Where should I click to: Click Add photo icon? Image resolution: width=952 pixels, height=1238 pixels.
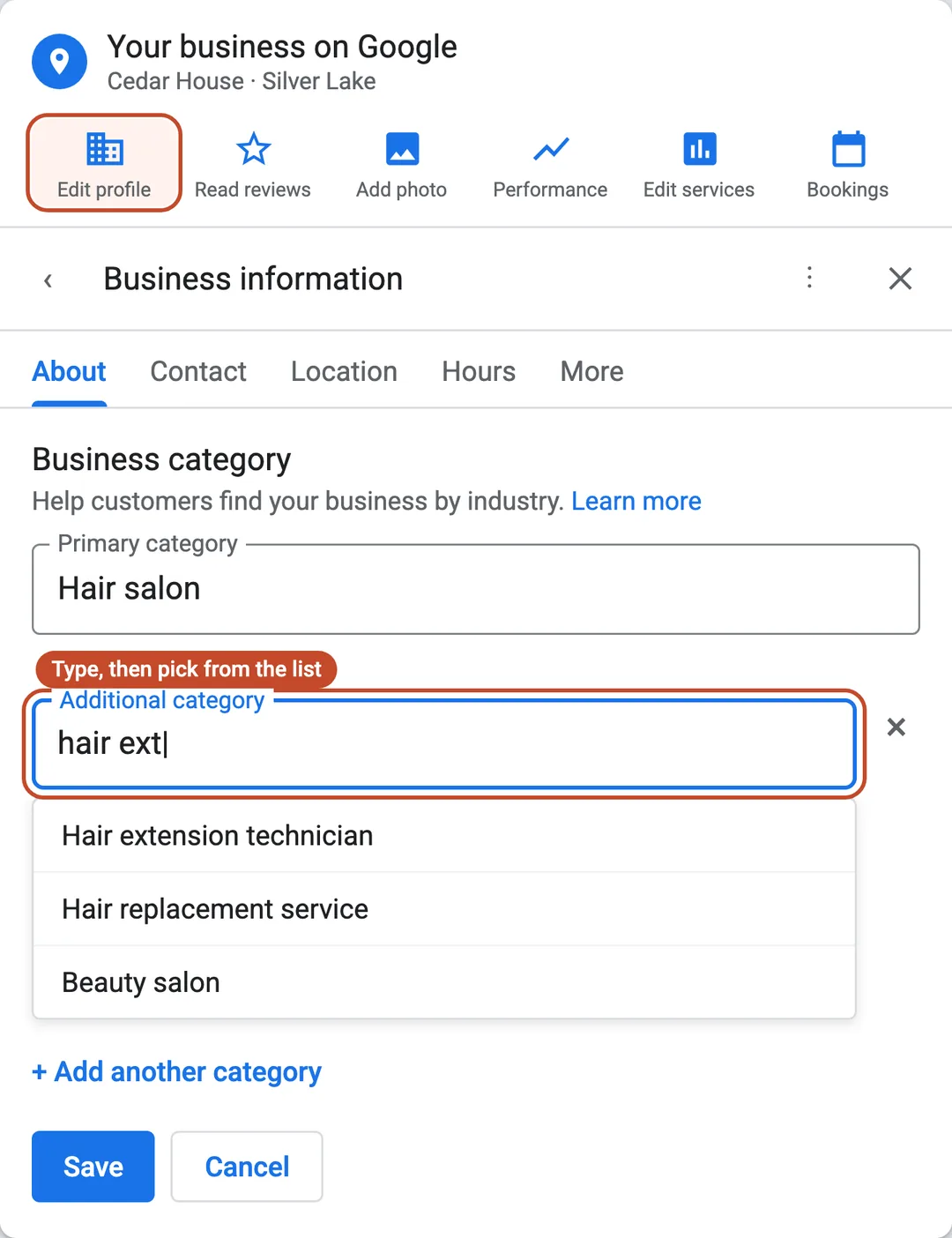[x=402, y=149]
